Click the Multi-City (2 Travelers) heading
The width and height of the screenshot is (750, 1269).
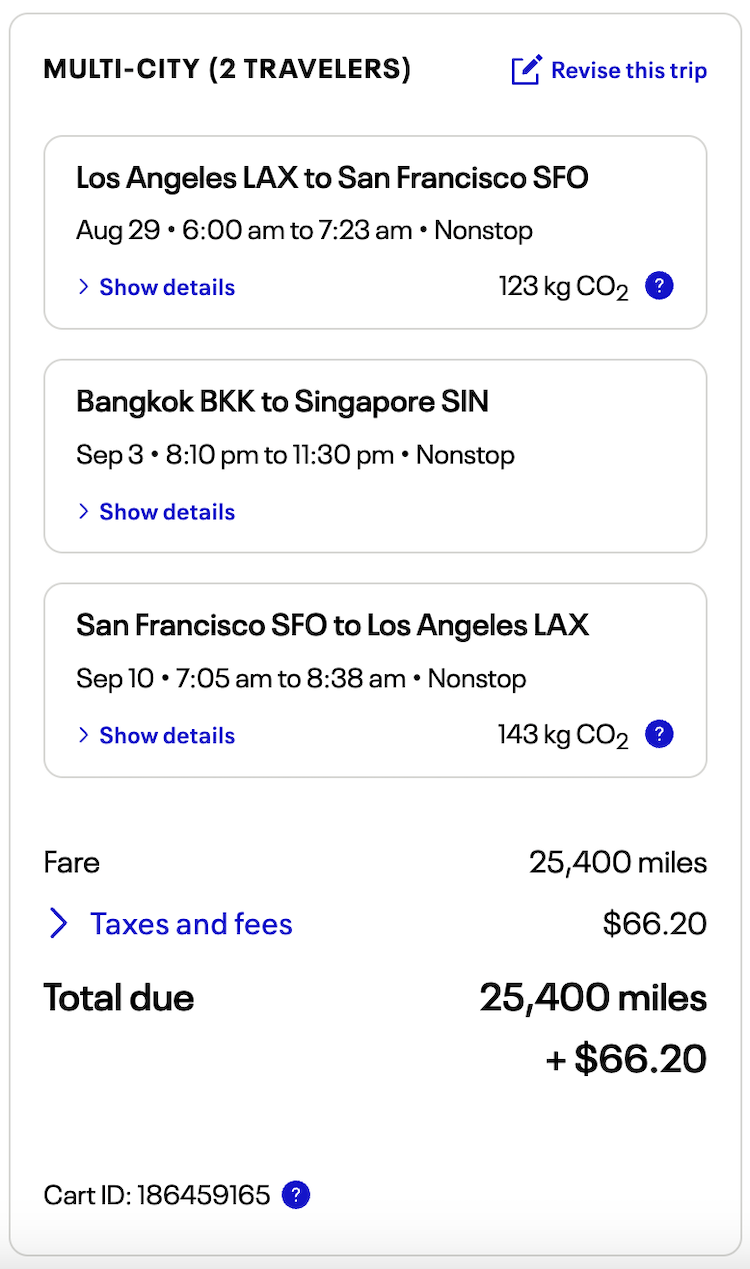[227, 70]
